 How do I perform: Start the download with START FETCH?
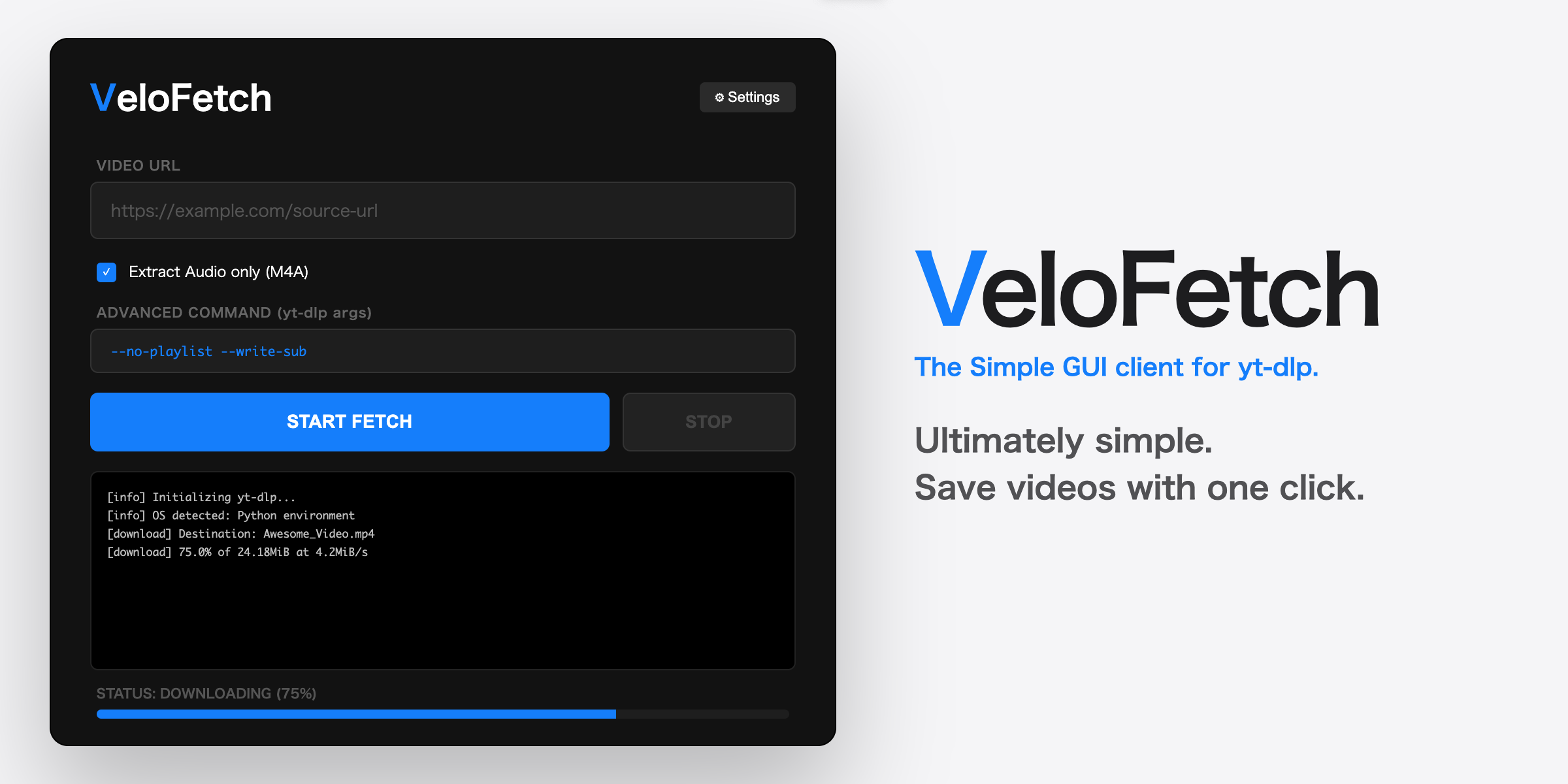tap(350, 422)
